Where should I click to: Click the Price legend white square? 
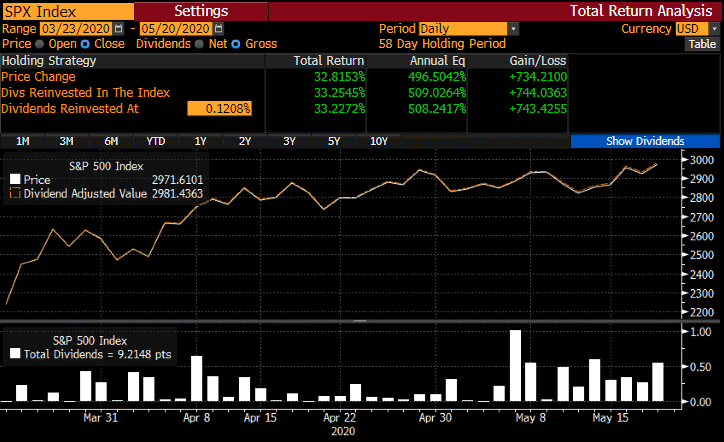pos(15,179)
